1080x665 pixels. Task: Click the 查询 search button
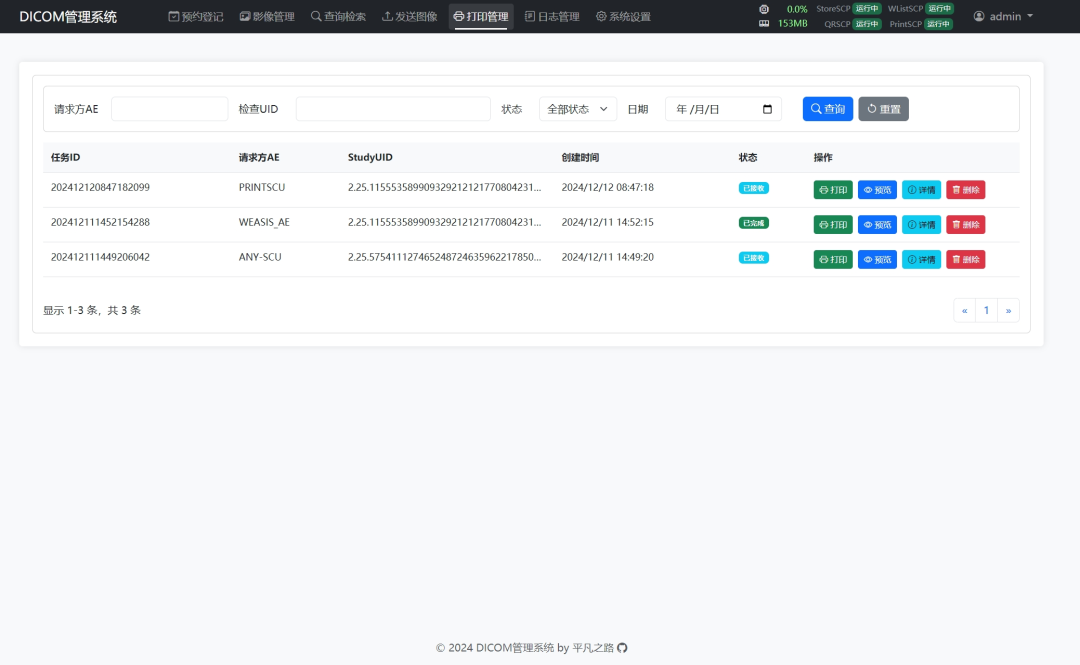[x=827, y=109]
